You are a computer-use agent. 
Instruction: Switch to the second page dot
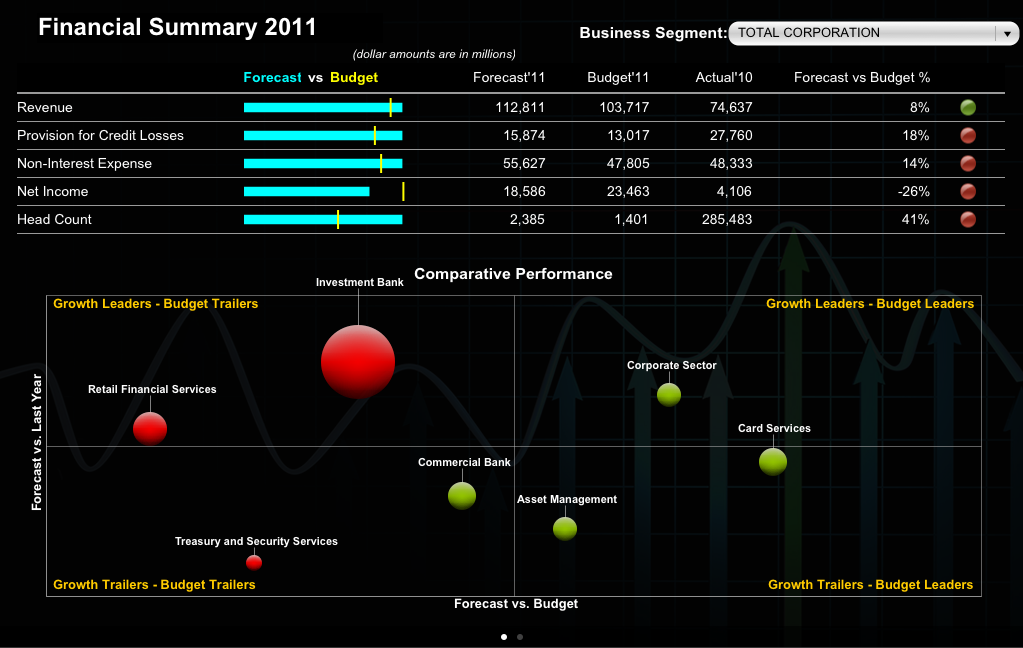[520, 636]
